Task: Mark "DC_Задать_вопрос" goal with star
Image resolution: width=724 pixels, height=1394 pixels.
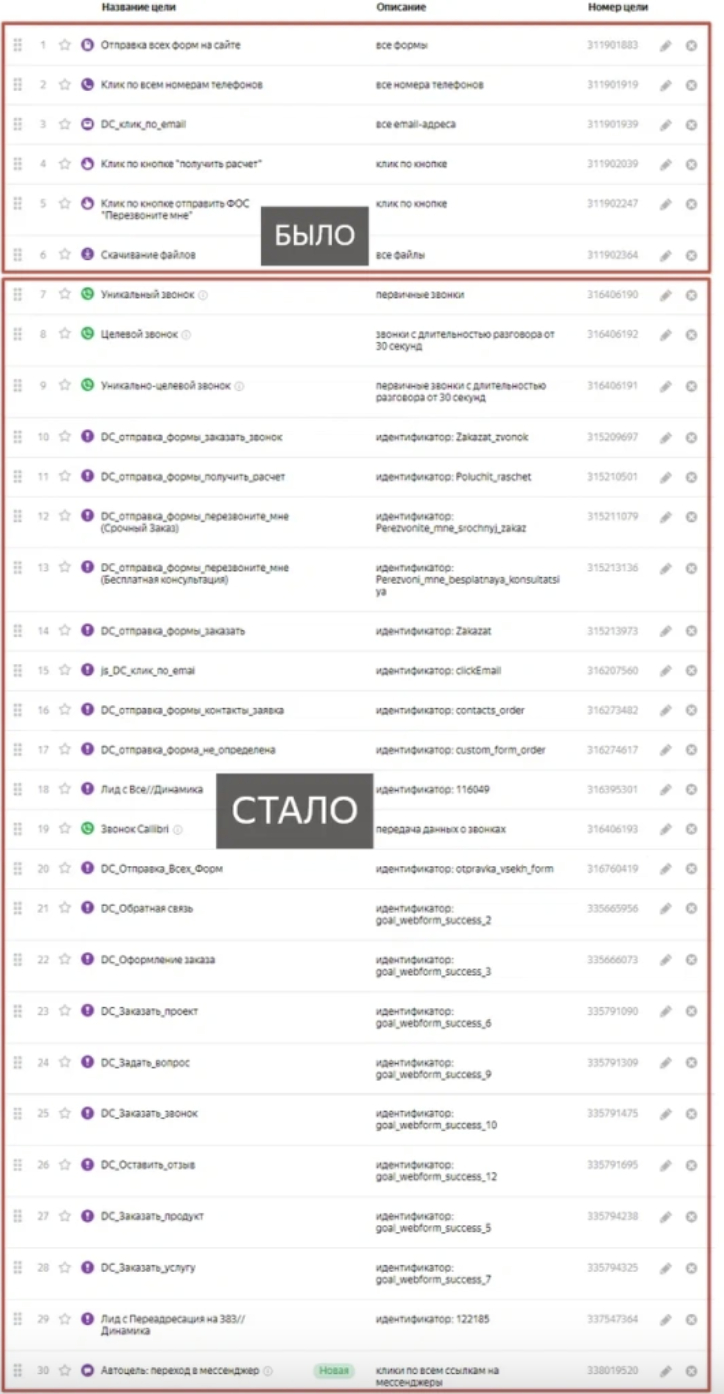Action: 65,1062
